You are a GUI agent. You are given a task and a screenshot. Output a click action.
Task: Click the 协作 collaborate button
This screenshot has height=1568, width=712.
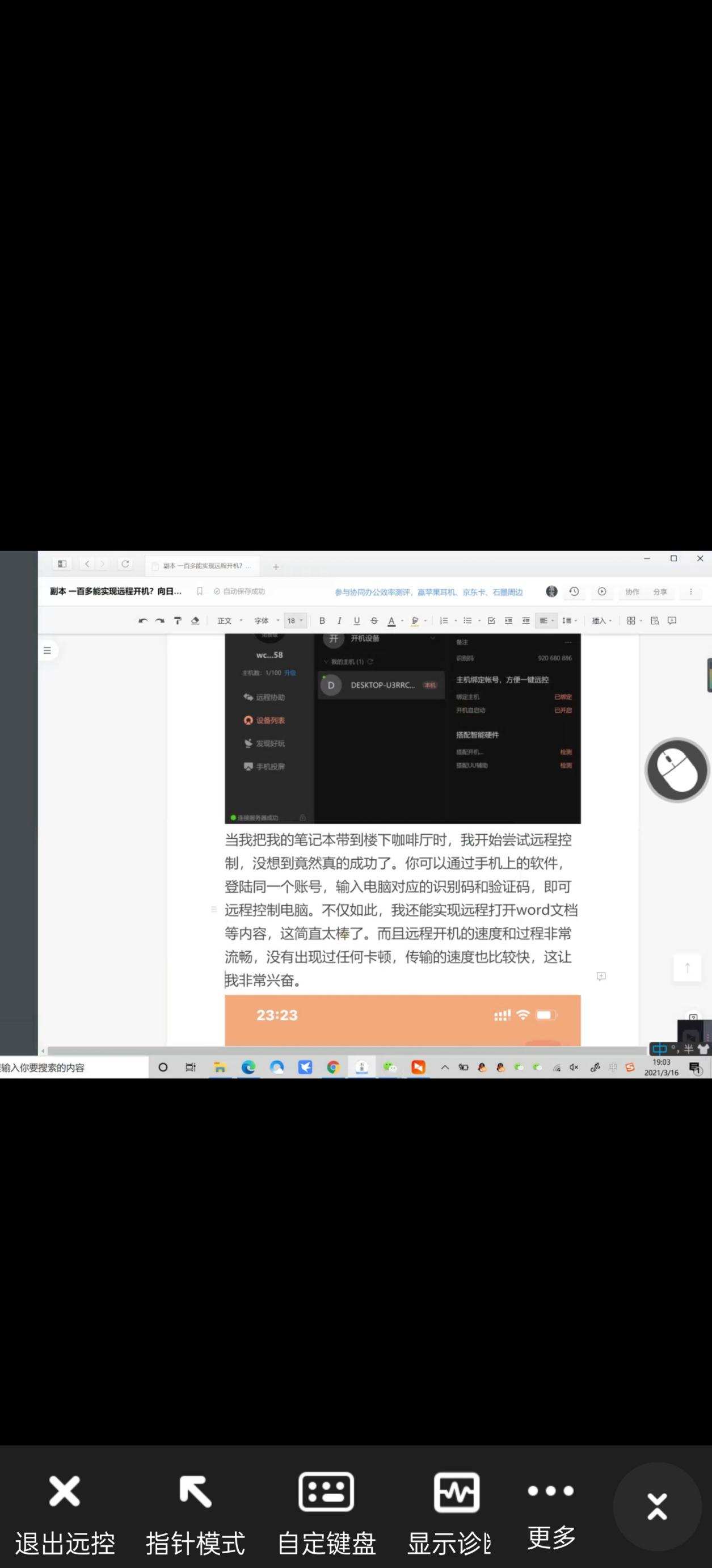coord(632,592)
